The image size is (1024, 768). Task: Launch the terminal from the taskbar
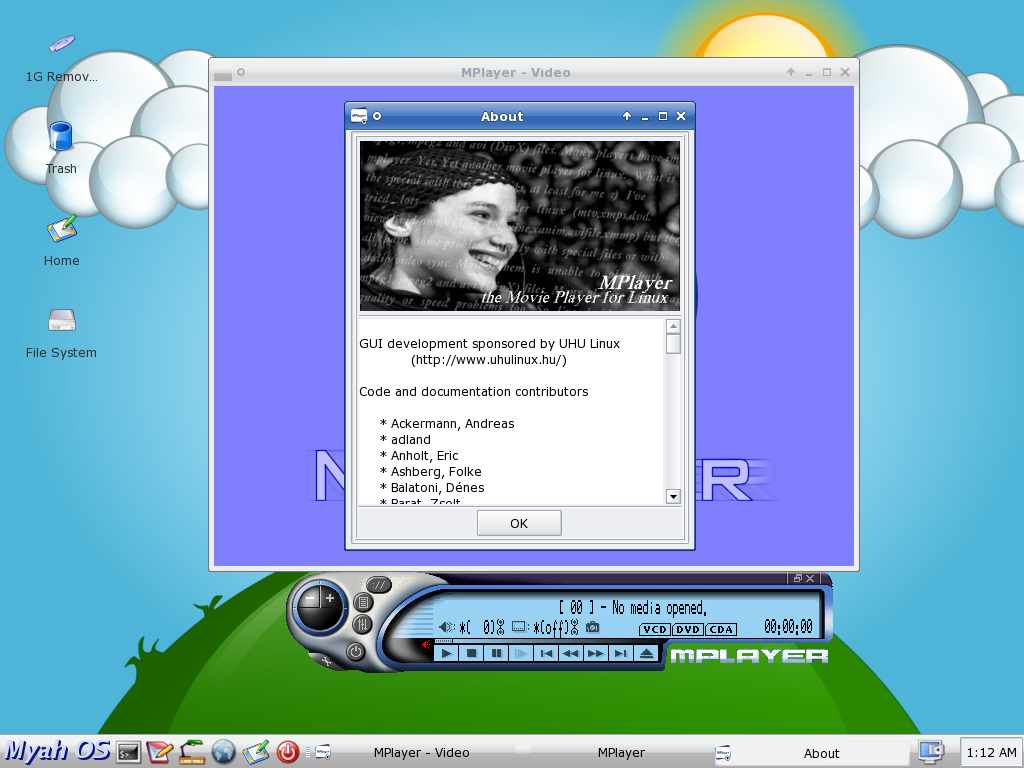pyautogui.click(x=128, y=752)
